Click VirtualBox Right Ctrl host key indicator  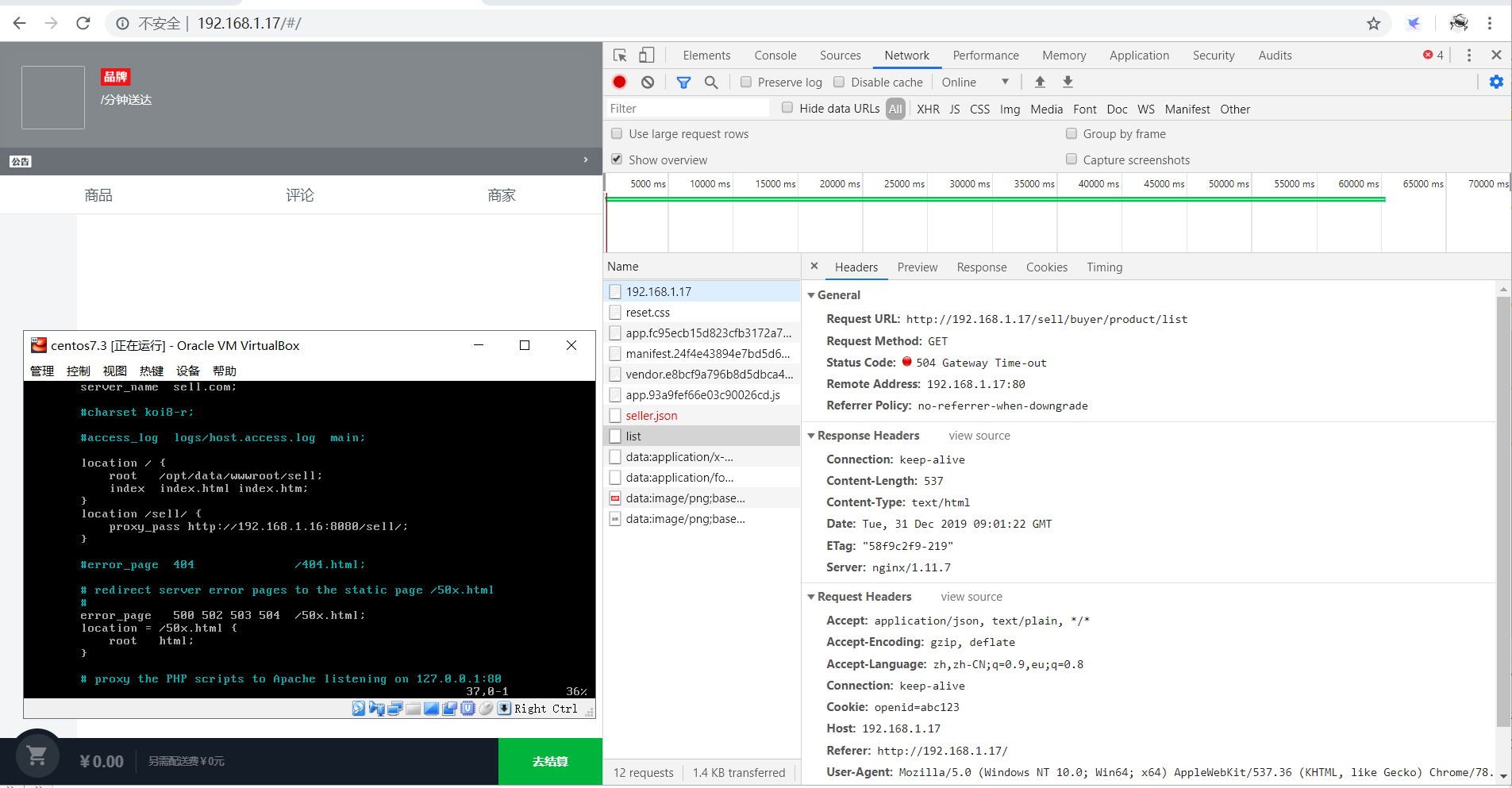pos(546,709)
